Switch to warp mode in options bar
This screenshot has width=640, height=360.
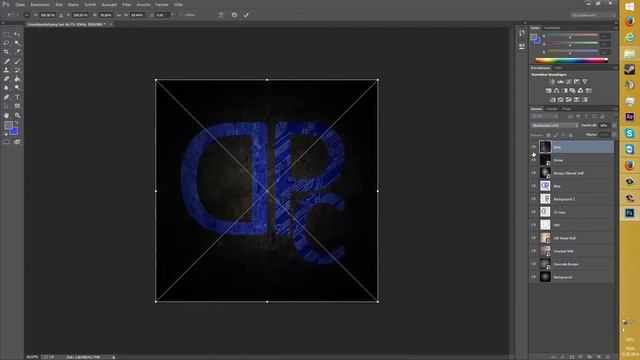pos(221,15)
